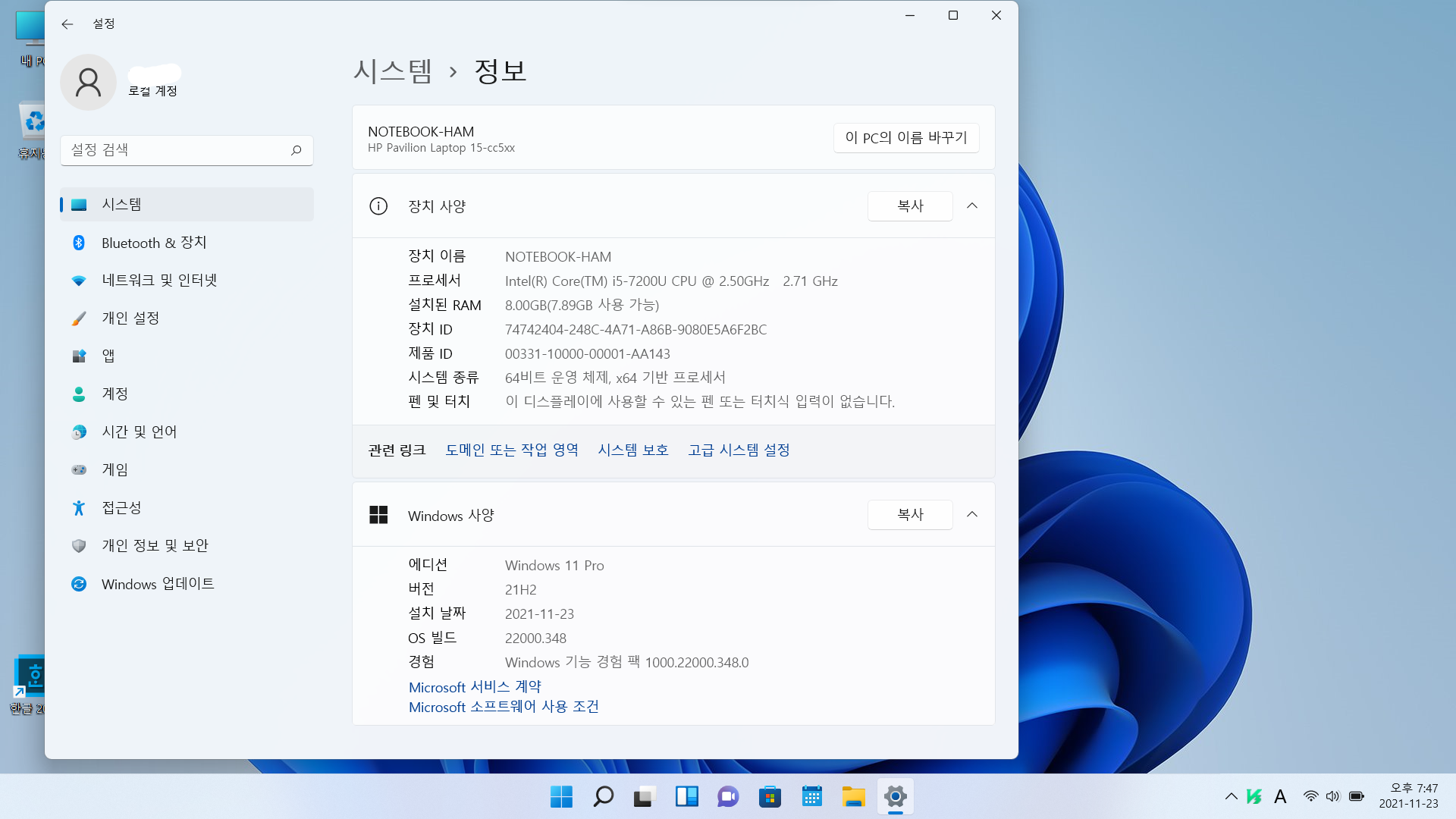Open Wi-Fi network status in the tray

tap(1310, 796)
